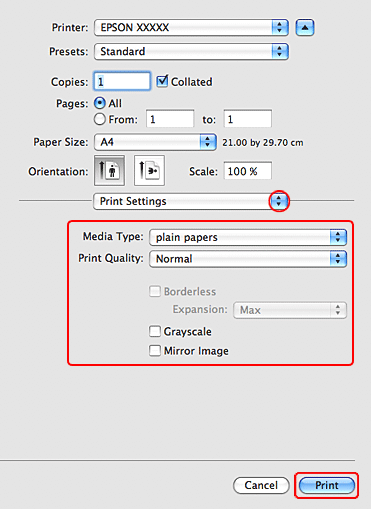
Task: Click Print Quality dropdown arrows
Action: (x=338, y=259)
